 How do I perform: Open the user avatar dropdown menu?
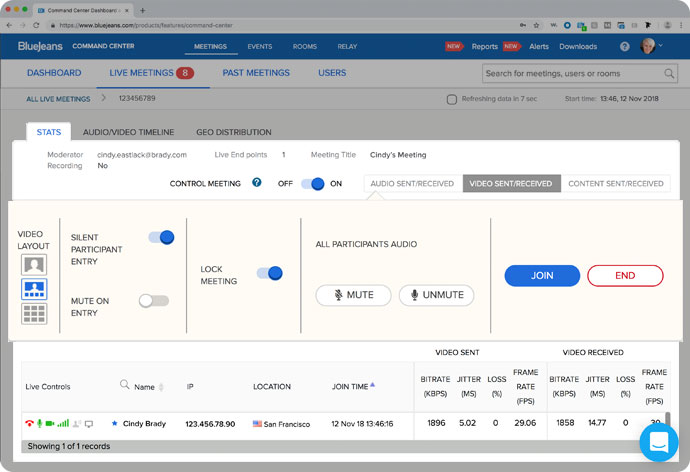(x=651, y=46)
